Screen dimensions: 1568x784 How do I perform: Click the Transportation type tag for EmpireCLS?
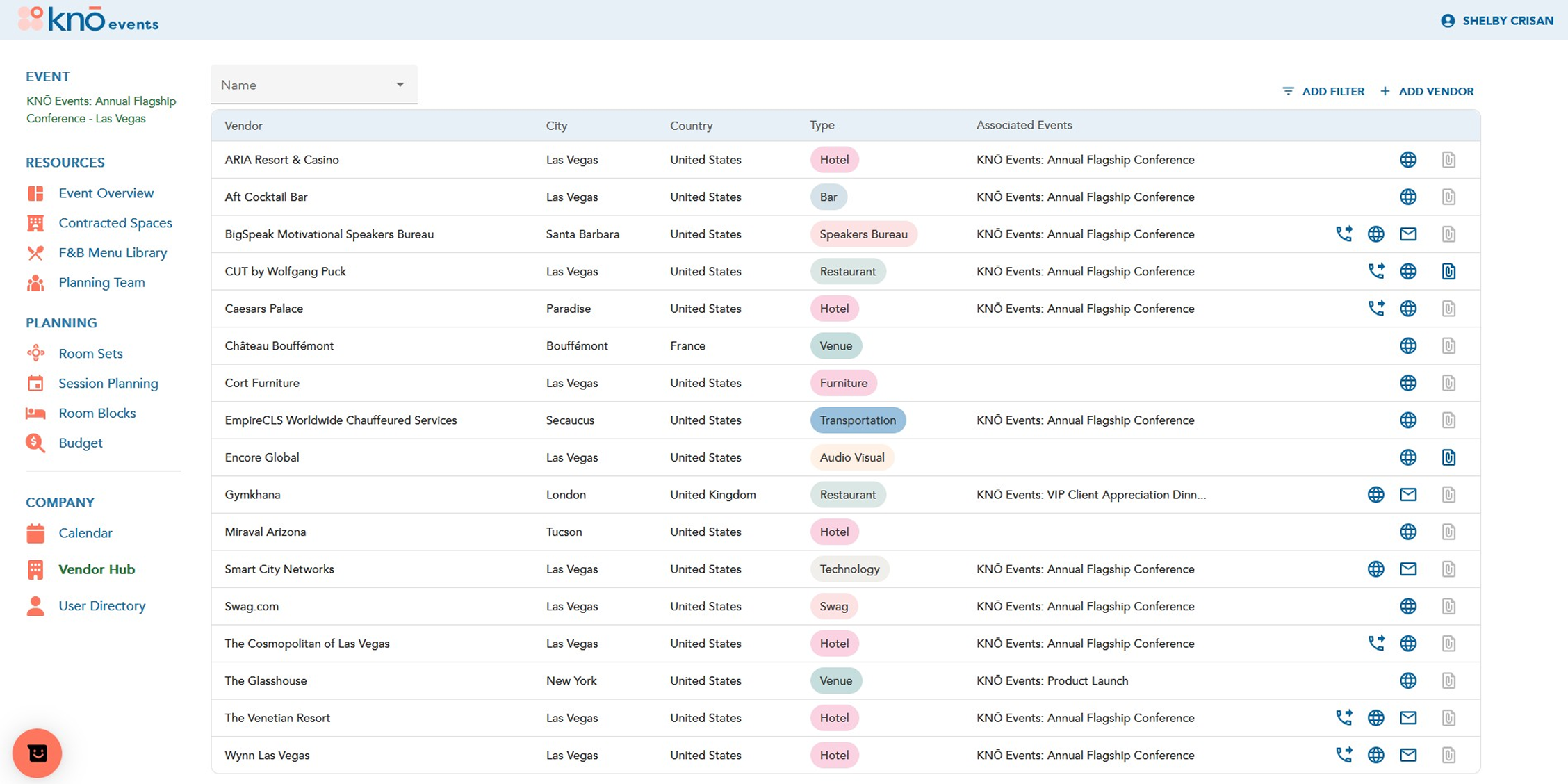point(857,420)
